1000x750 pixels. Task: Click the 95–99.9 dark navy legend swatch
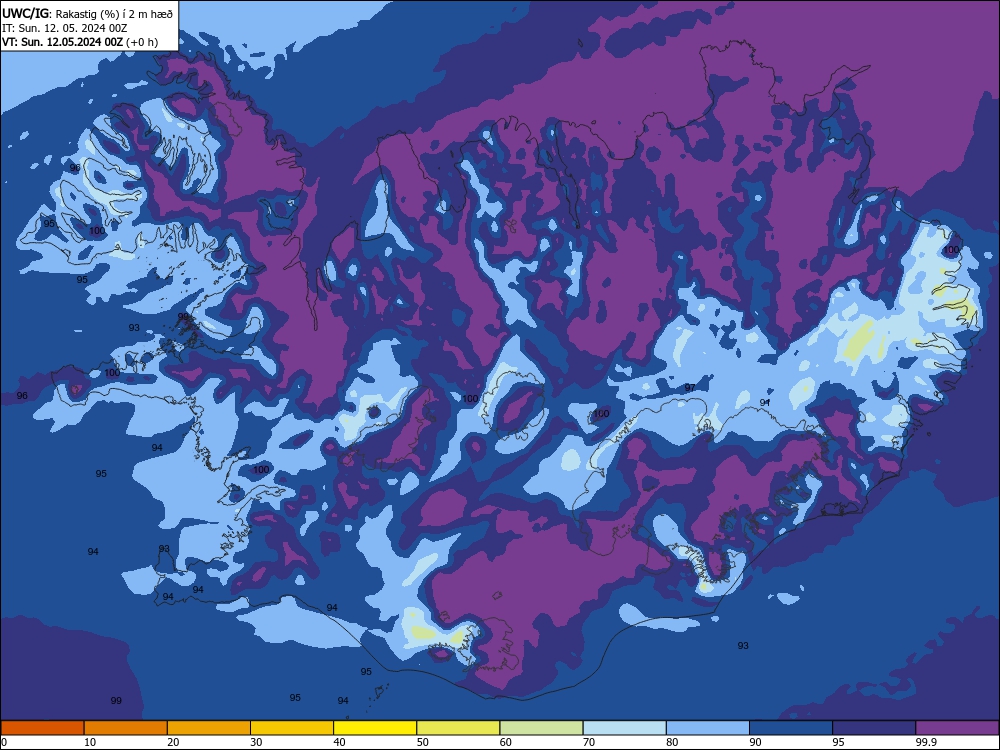(x=874, y=728)
